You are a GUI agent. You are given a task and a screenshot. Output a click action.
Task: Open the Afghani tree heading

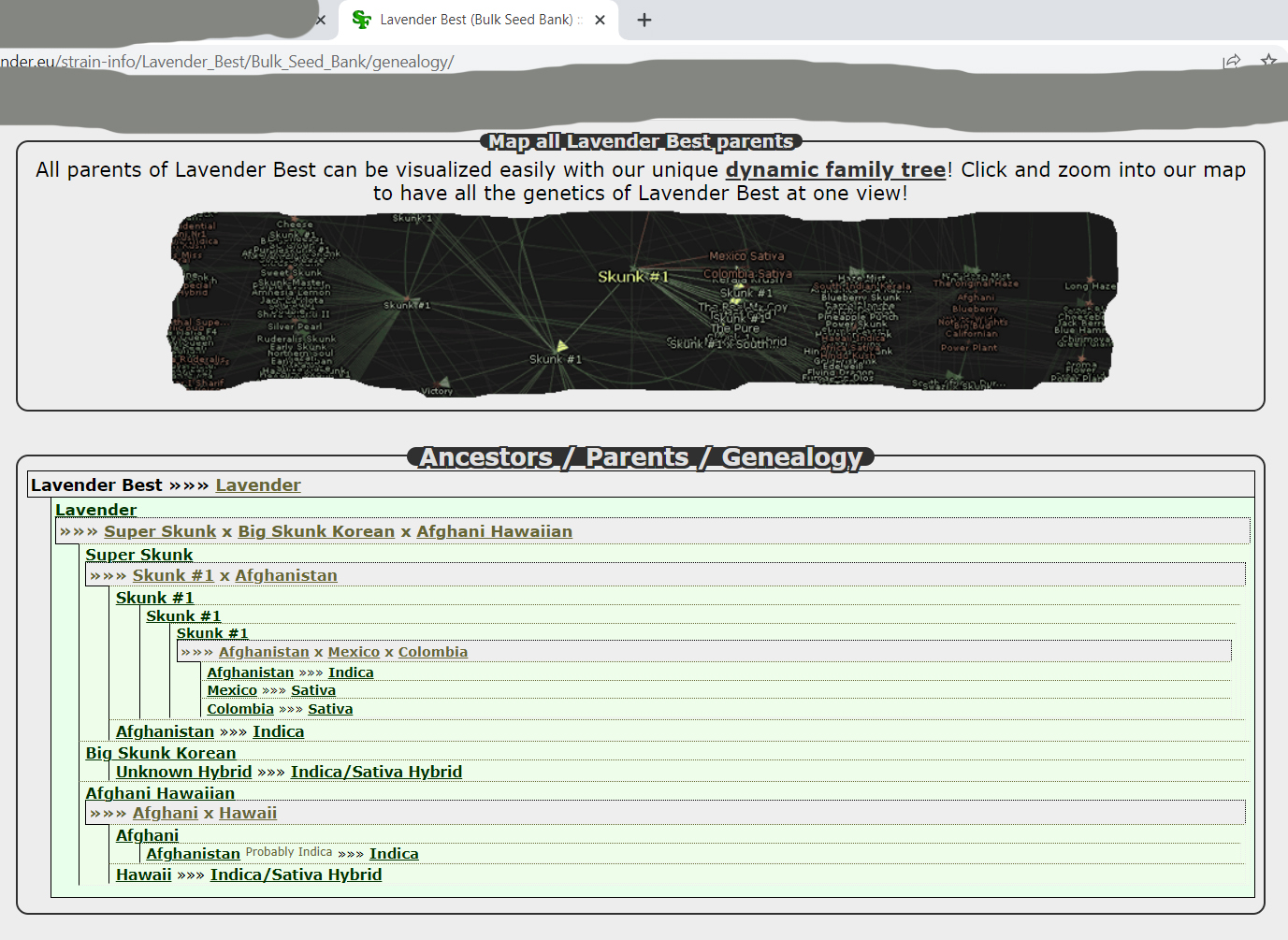pyautogui.click(x=147, y=835)
